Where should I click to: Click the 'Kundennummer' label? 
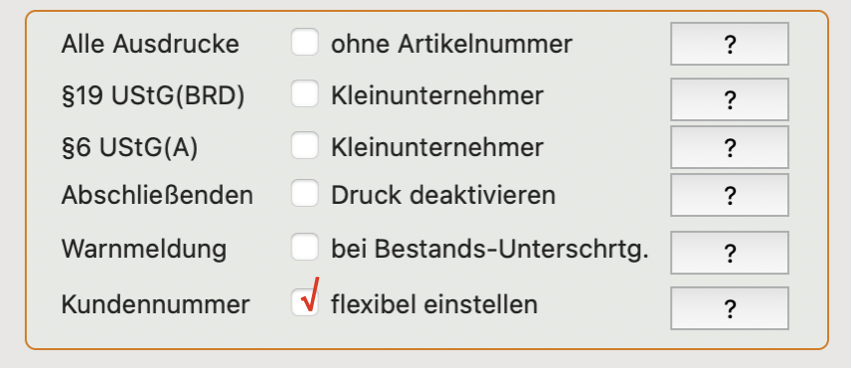coord(155,304)
